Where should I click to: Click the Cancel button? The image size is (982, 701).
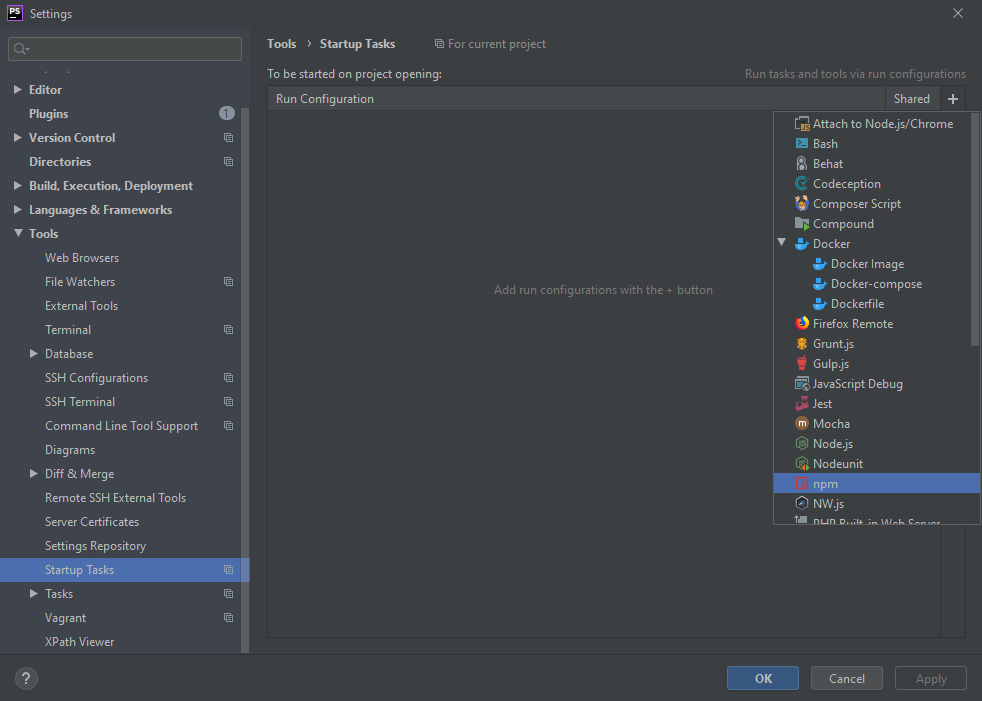tap(847, 678)
